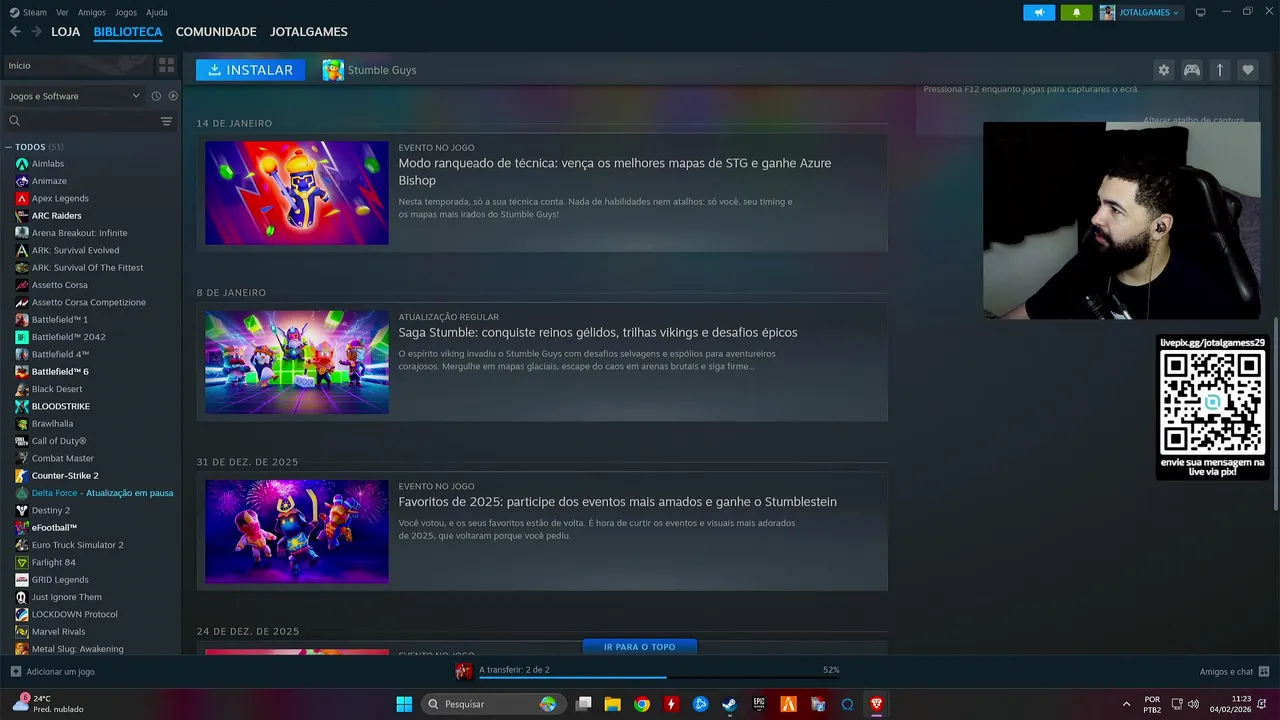1280x720 pixels.
Task: Click the Windows Pesquisar search box
Action: click(493, 704)
